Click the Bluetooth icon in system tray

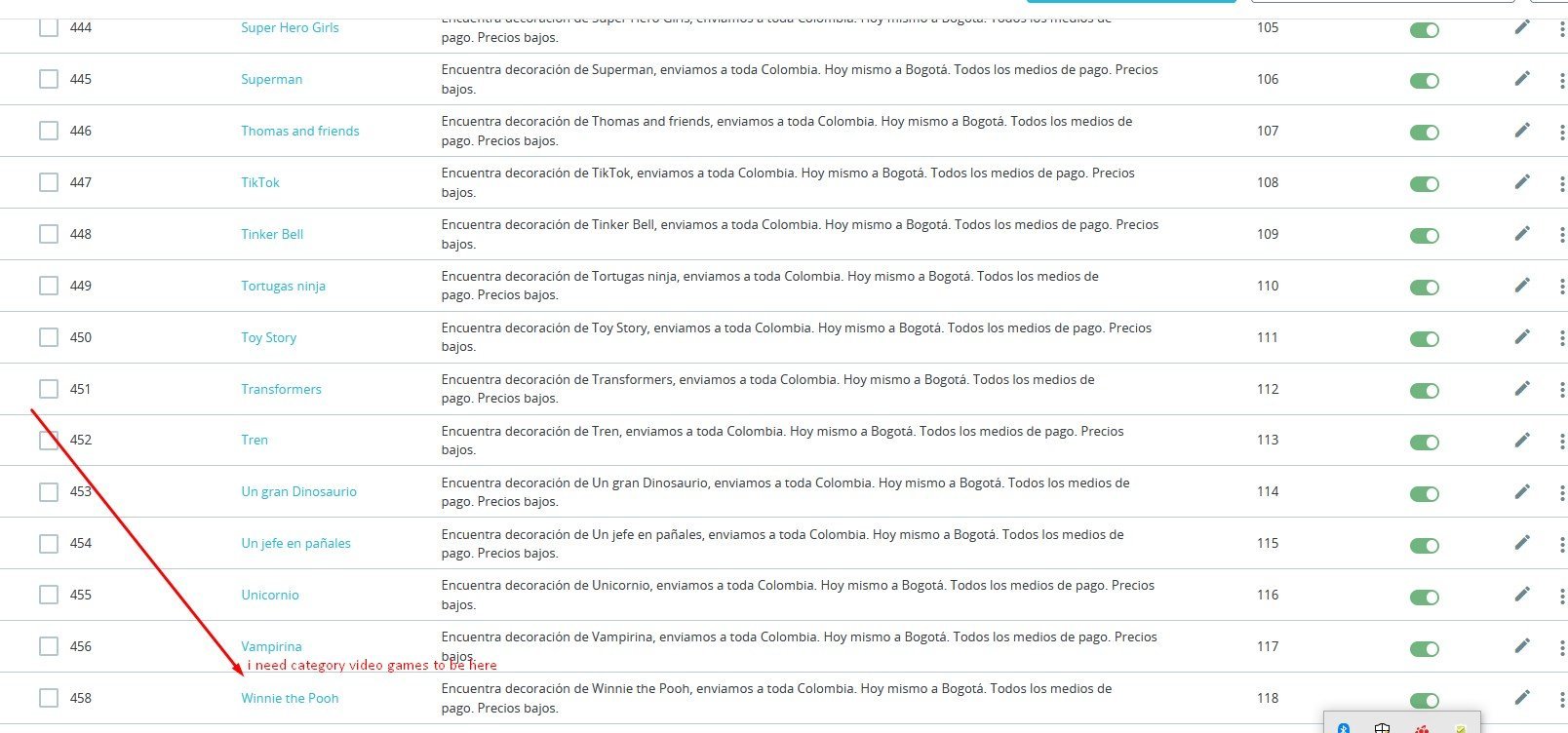pos(1343,728)
